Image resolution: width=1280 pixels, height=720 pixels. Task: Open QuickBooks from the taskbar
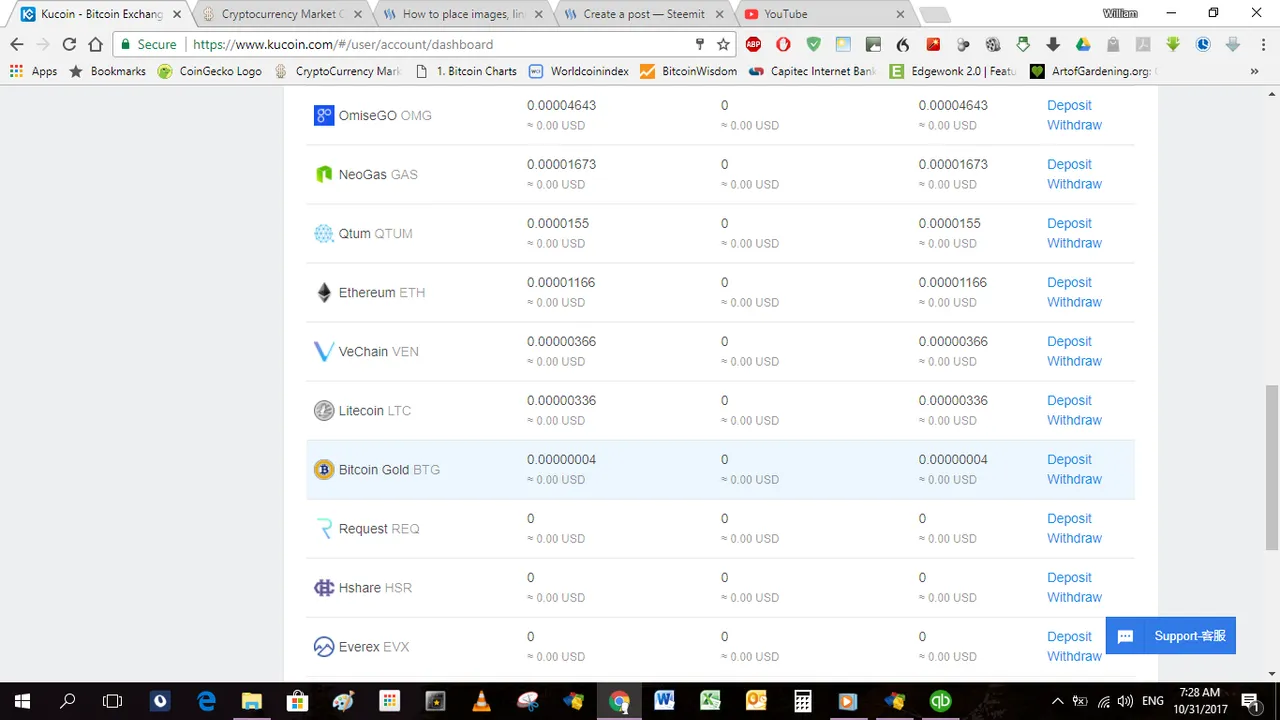(x=940, y=701)
